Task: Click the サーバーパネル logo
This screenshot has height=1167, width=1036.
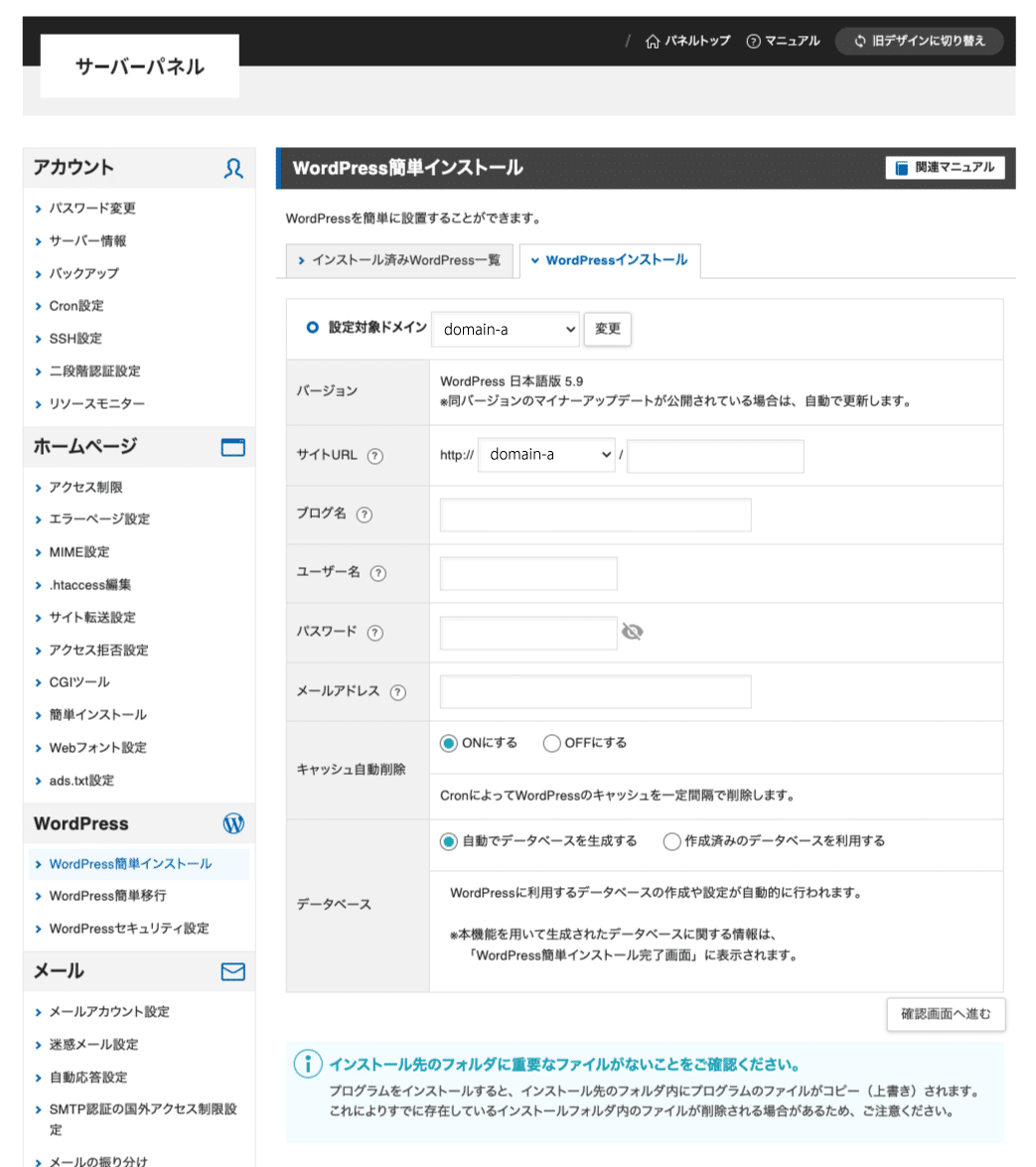Action: (x=140, y=67)
